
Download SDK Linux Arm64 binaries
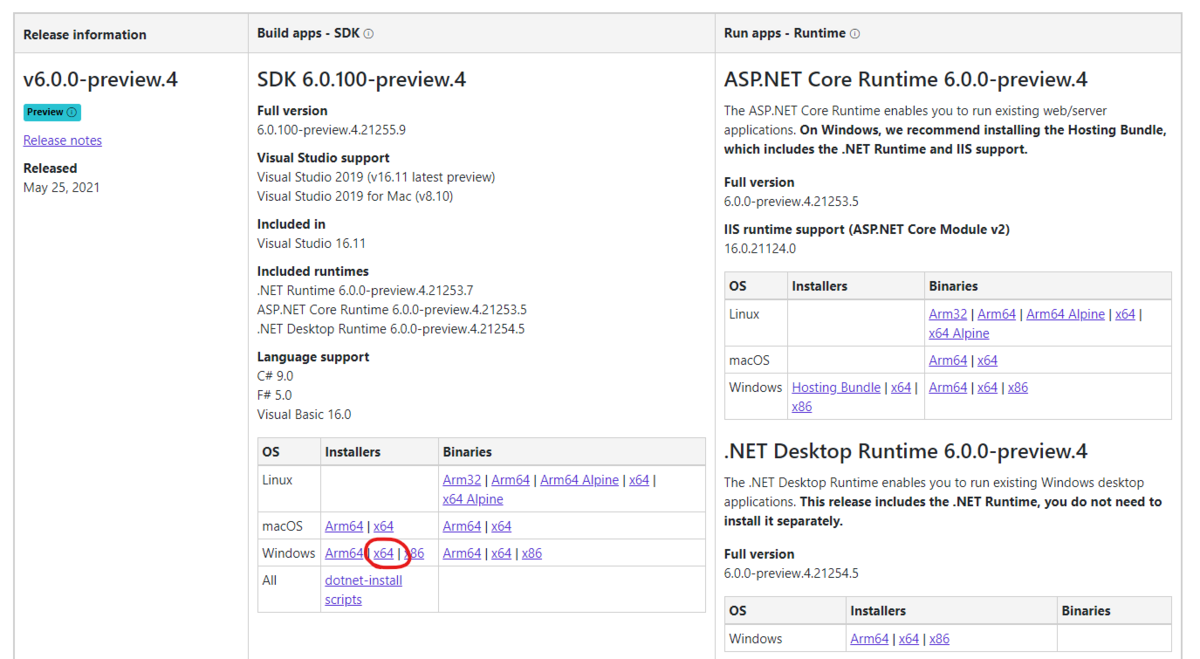pos(510,480)
